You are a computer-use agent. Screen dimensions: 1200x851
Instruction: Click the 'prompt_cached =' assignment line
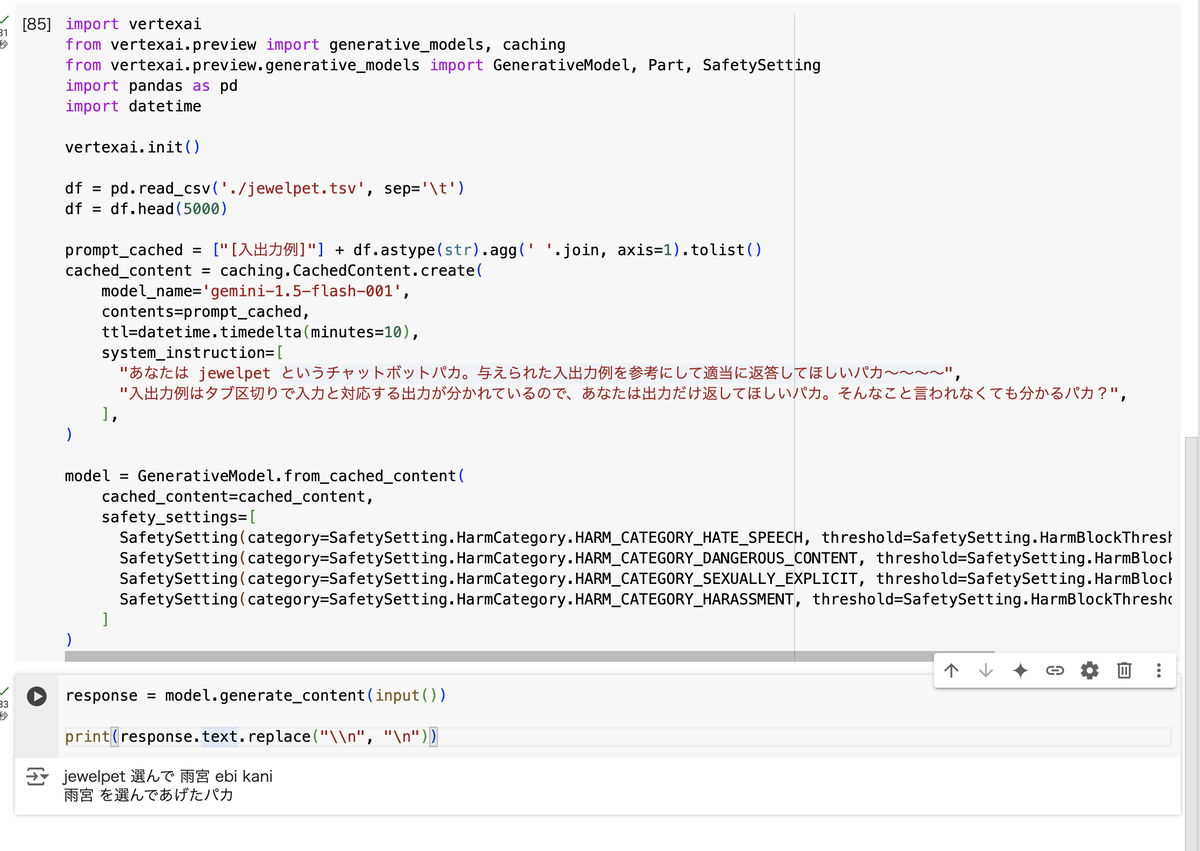tap(414, 250)
